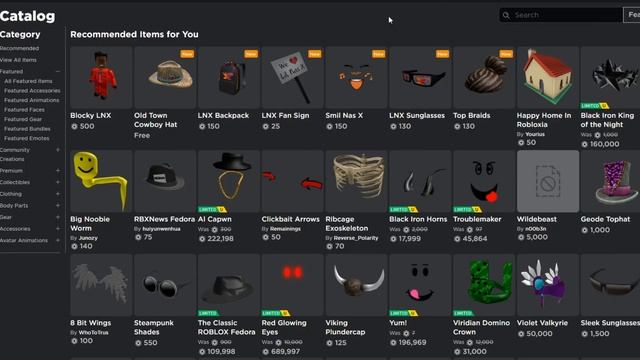Screen dimensions: 640x360
Task: Open the Black Iron King of the Night image
Action: [x=610, y=77]
